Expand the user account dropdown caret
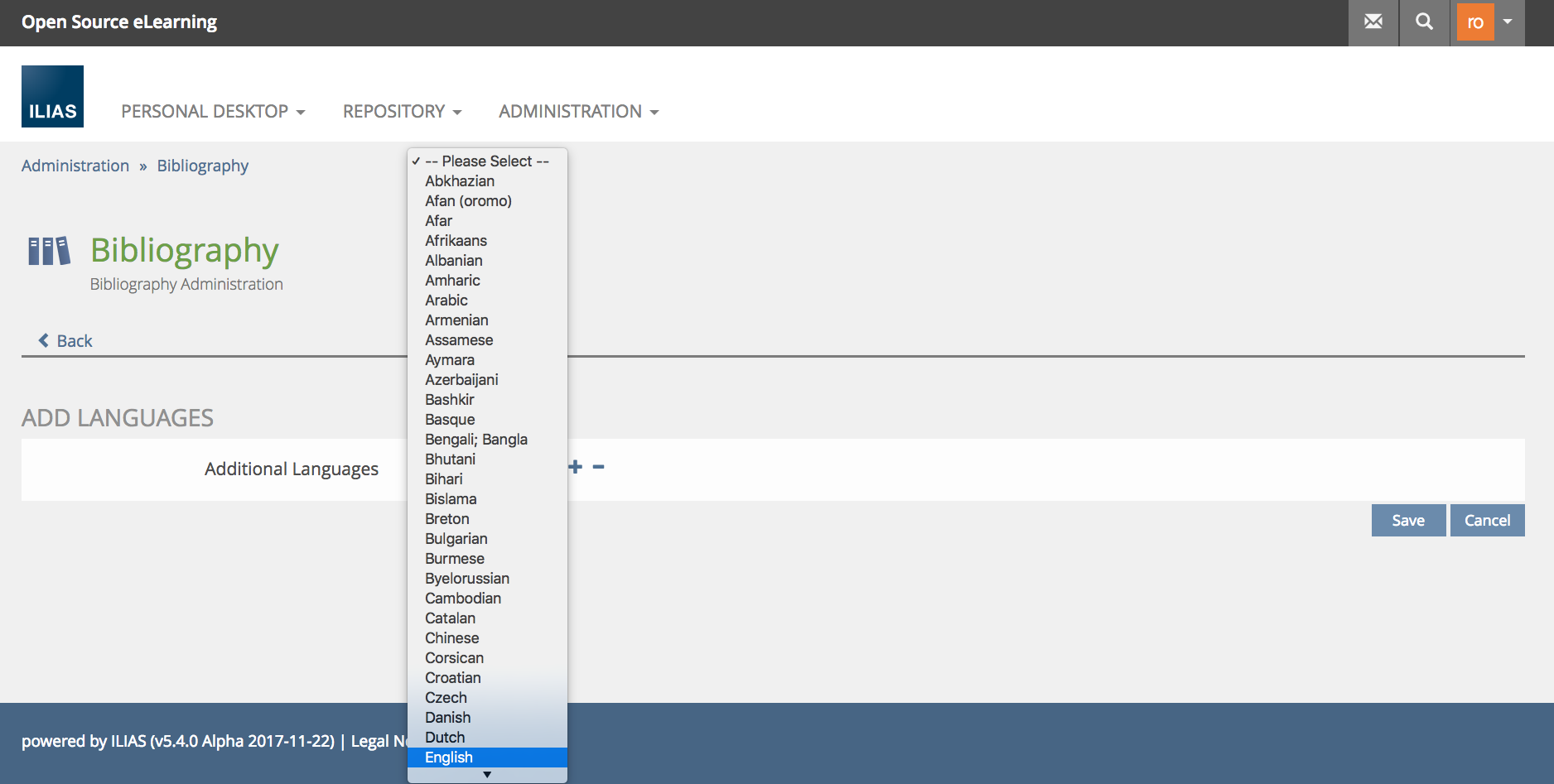Image resolution: width=1554 pixels, height=784 pixels. coord(1508,22)
